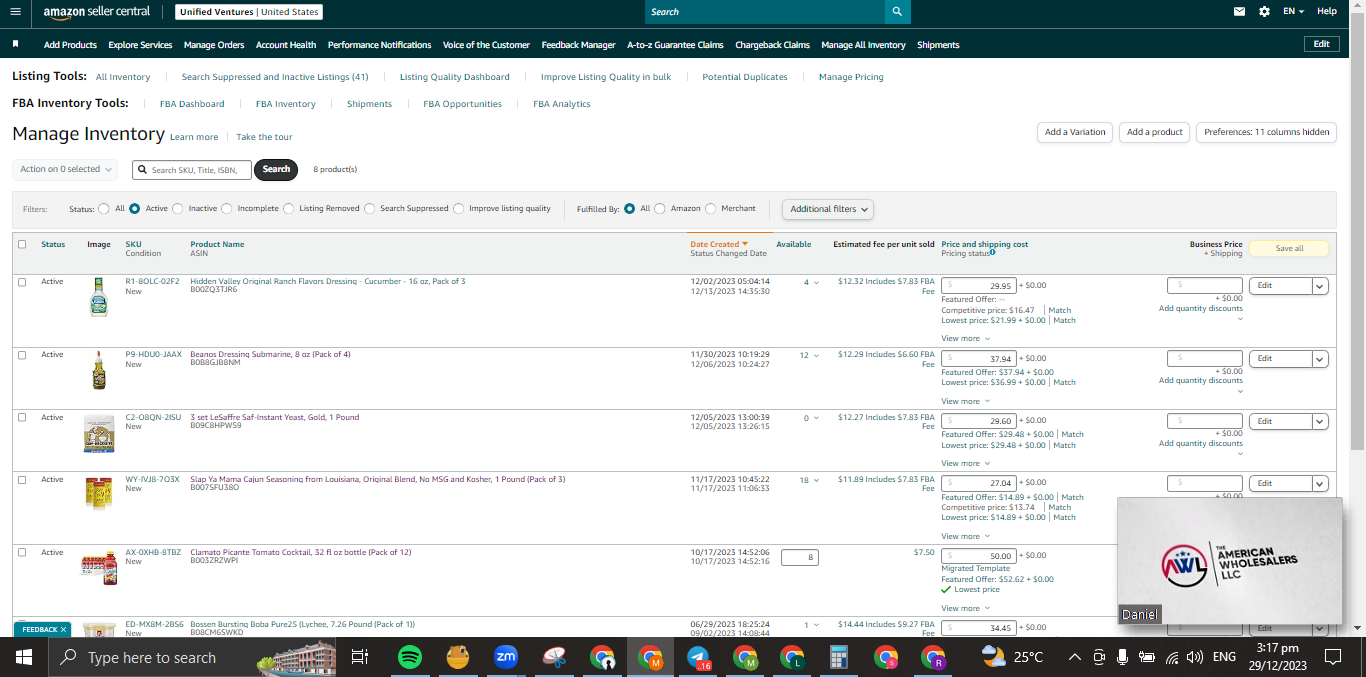Open the Manage Orders menu item
The height and width of the screenshot is (677, 1366).
pyautogui.click(x=214, y=45)
